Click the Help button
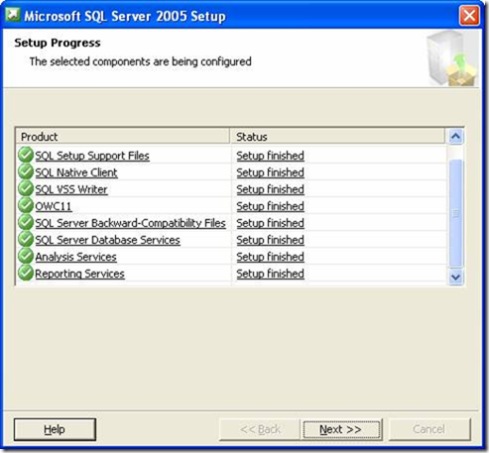The width and height of the screenshot is (489, 453). point(55,429)
